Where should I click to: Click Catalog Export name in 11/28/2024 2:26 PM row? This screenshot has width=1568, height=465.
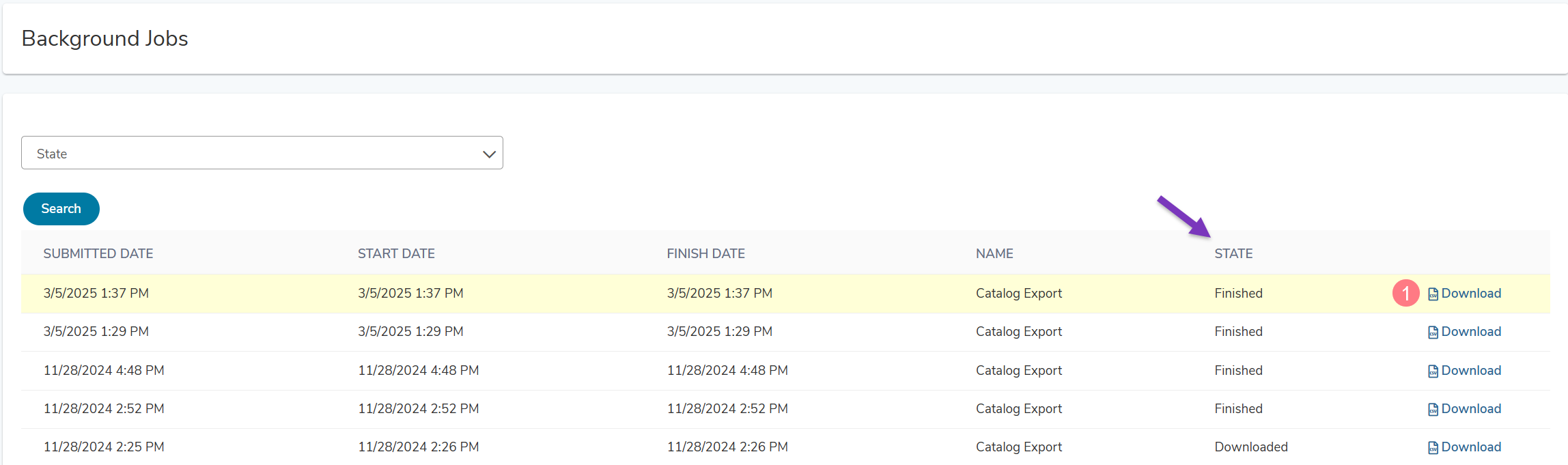click(1019, 447)
